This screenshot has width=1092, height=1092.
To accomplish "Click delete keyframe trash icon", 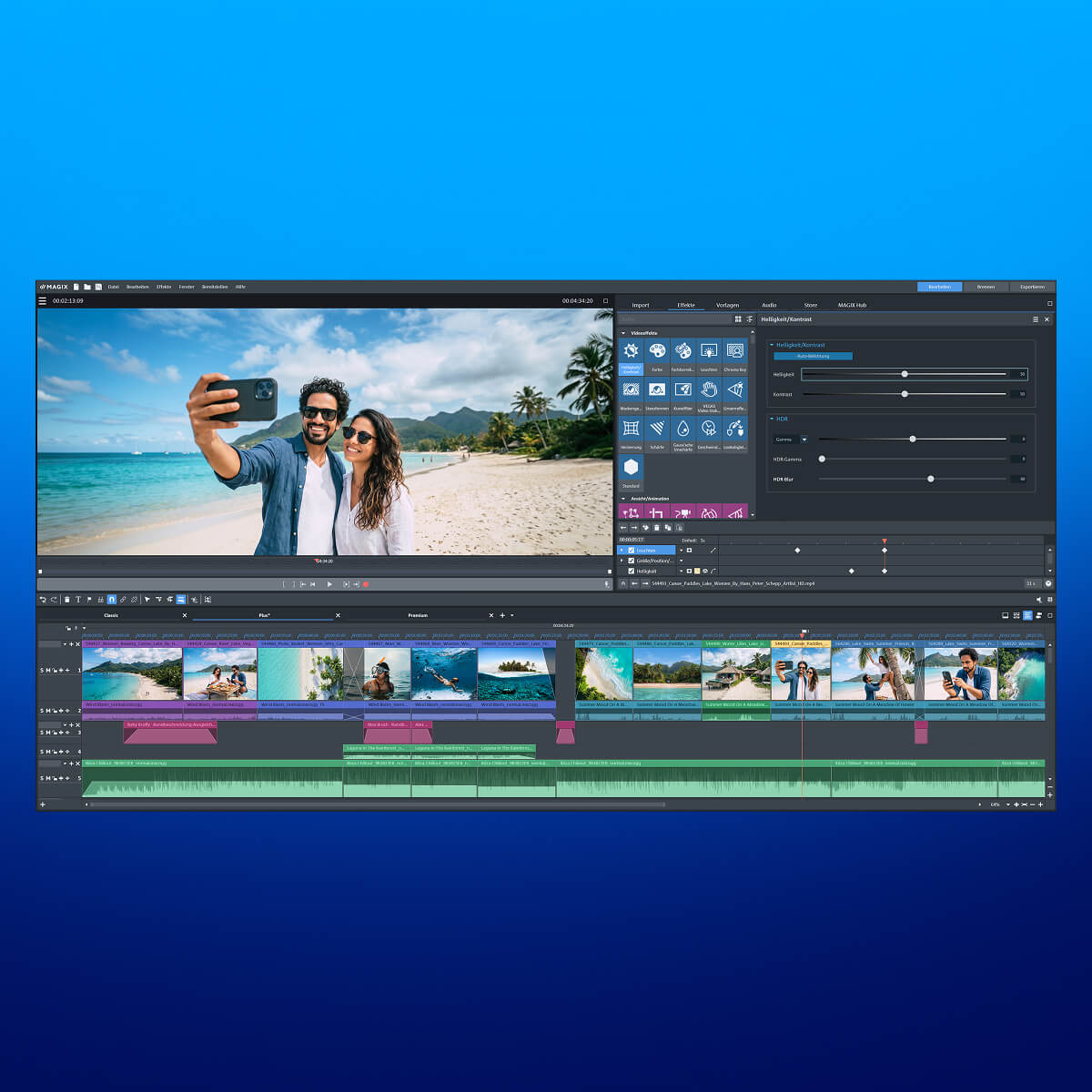I will 657,528.
